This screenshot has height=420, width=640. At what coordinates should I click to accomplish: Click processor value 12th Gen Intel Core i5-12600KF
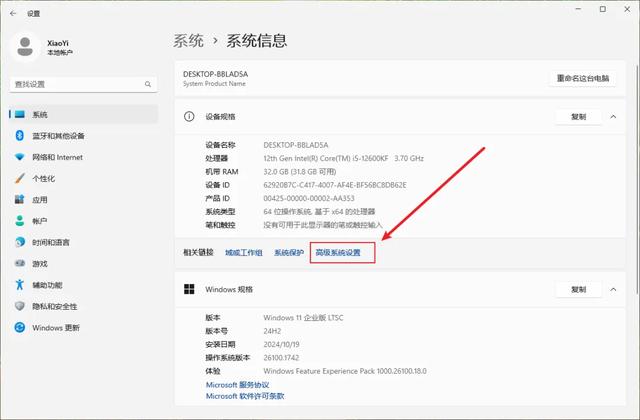(x=343, y=158)
